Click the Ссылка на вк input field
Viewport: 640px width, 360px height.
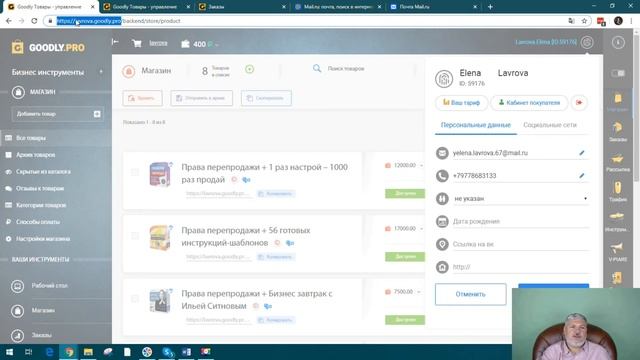click(521, 244)
